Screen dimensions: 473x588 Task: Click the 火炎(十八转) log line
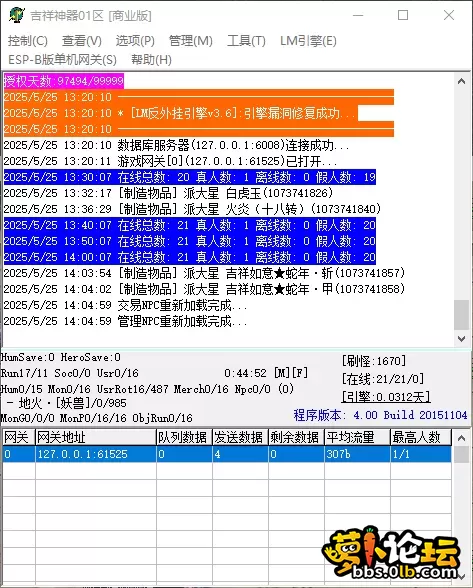[x=192, y=209]
